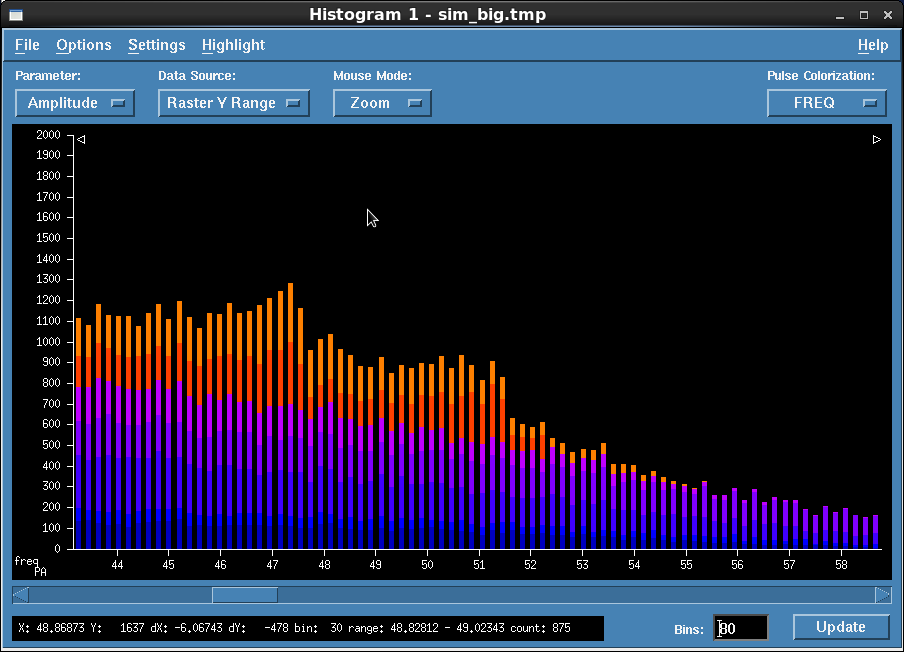
Task: Open the File menu
Action: pyautogui.click(x=27, y=45)
